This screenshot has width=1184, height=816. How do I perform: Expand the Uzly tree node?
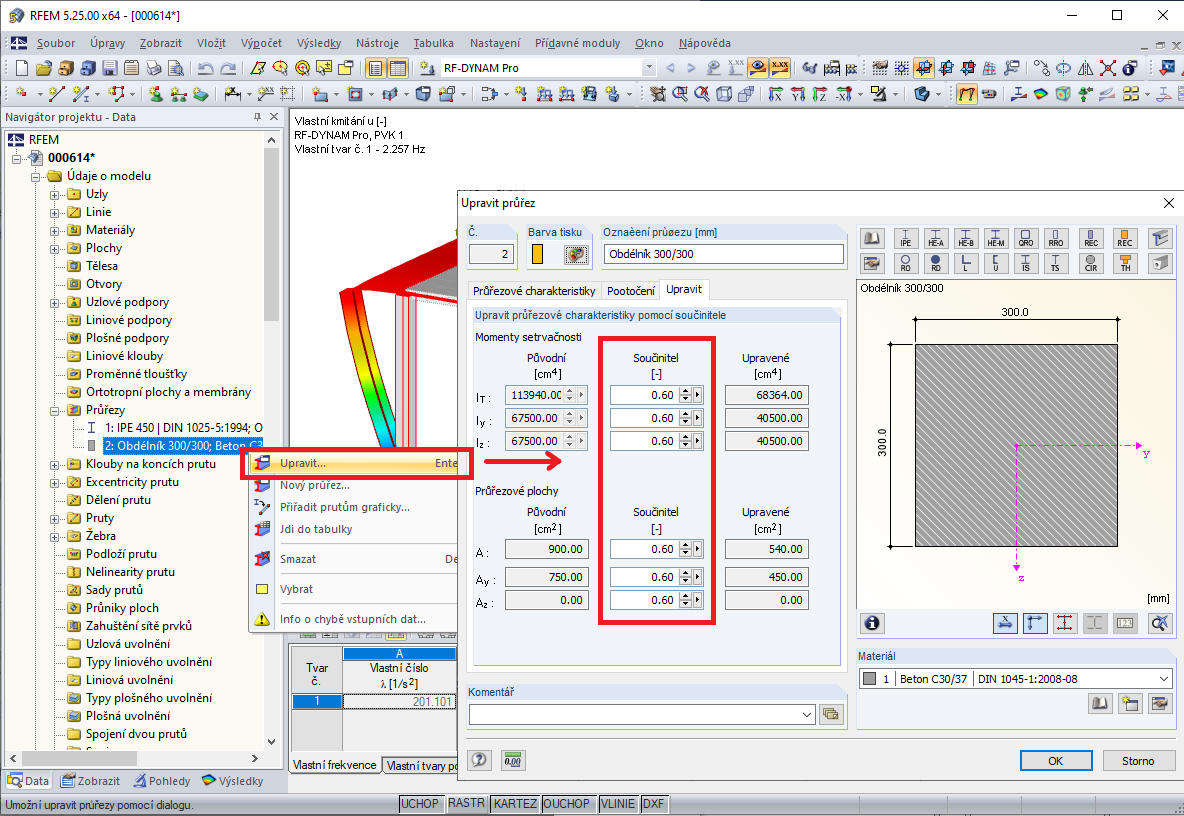coord(54,195)
